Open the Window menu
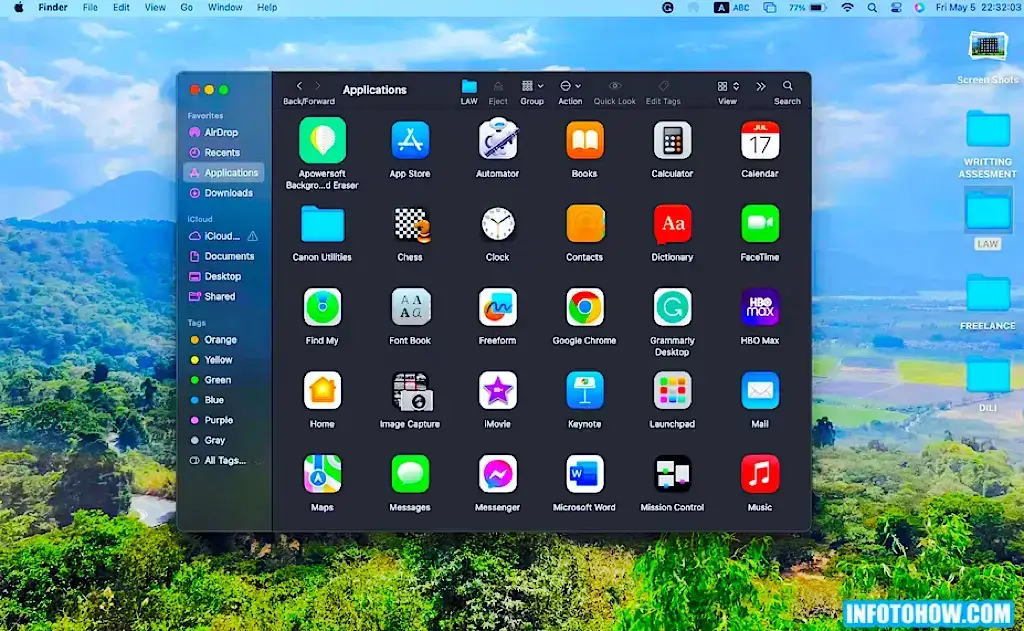The height and width of the screenshot is (631, 1024). [225, 7]
